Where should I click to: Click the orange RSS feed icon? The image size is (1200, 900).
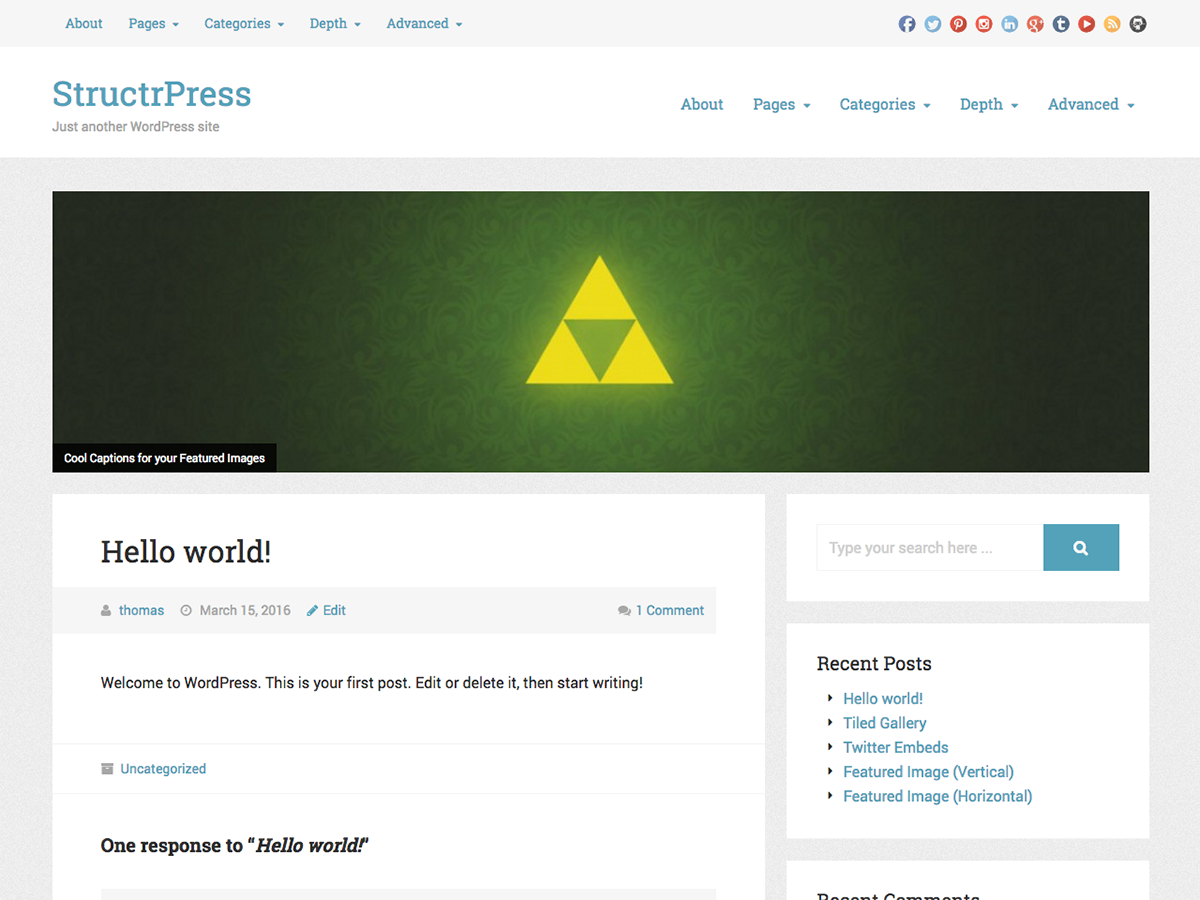(x=1112, y=24)
